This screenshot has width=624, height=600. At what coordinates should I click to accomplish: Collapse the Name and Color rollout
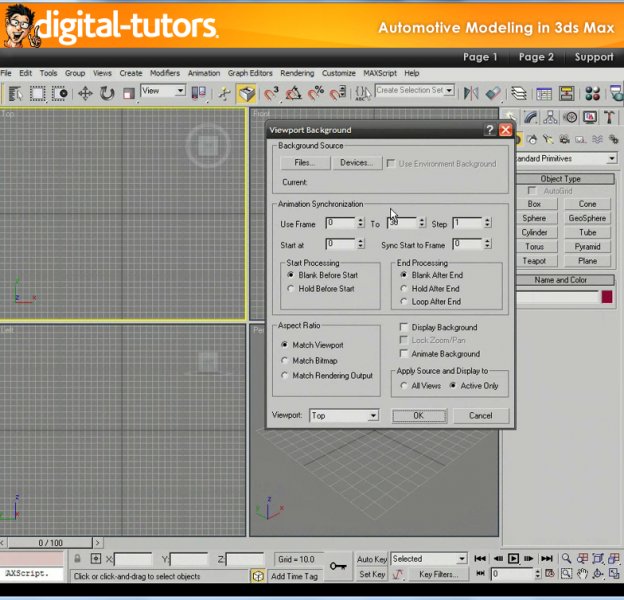coord(560,280)
